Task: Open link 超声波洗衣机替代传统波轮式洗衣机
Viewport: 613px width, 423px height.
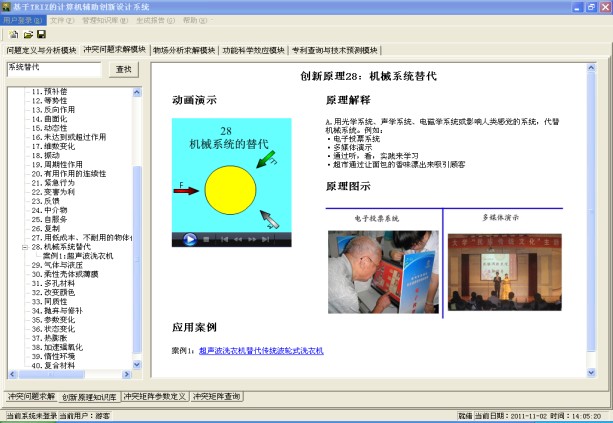Action: pyautogui.click(x=261, y=352)
